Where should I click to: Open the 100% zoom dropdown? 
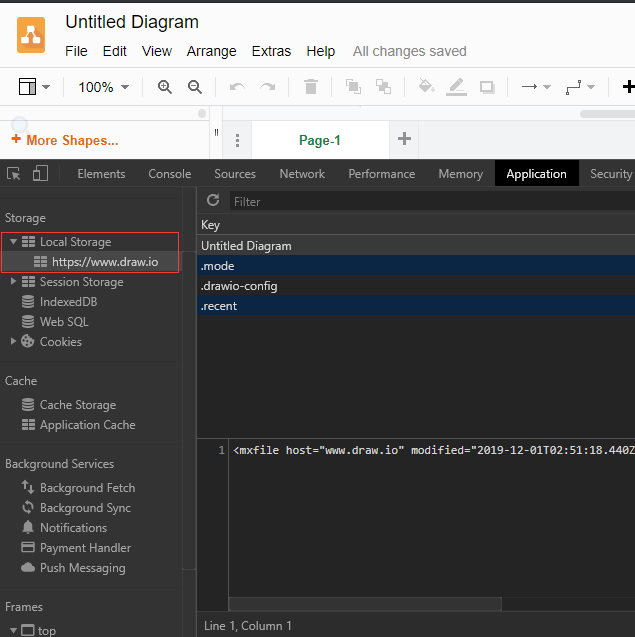tap(103, 87)
